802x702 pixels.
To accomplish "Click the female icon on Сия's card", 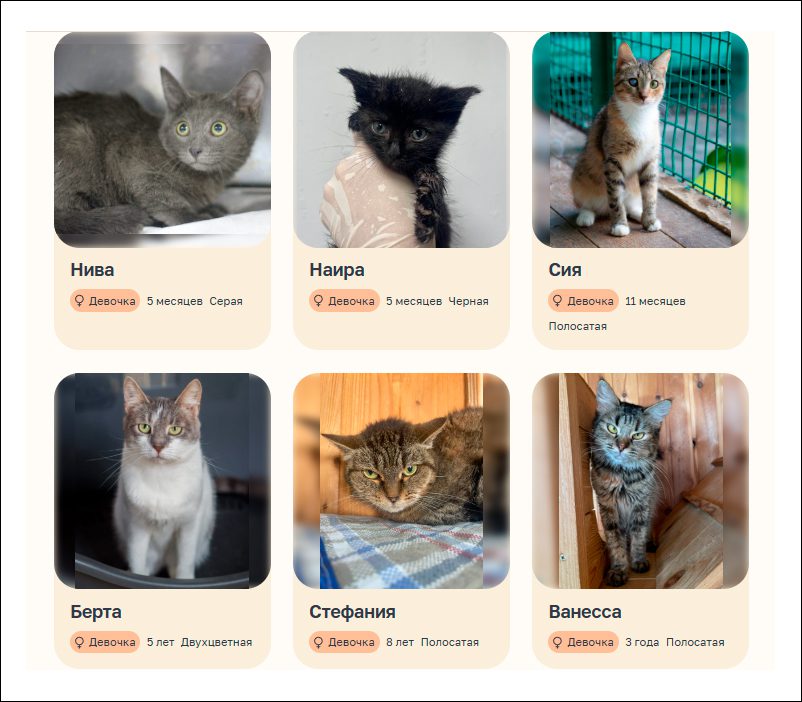I will pos(558,301).
